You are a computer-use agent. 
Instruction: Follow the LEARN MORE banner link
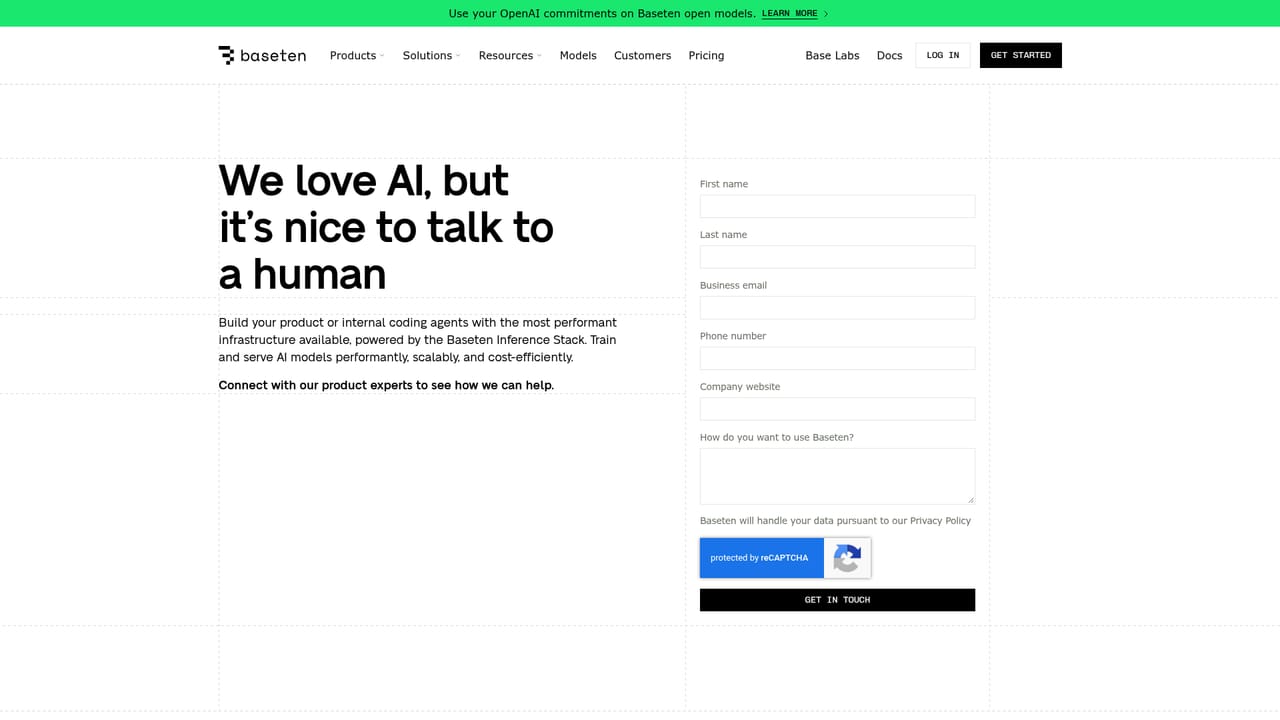(x=789, y=14)
